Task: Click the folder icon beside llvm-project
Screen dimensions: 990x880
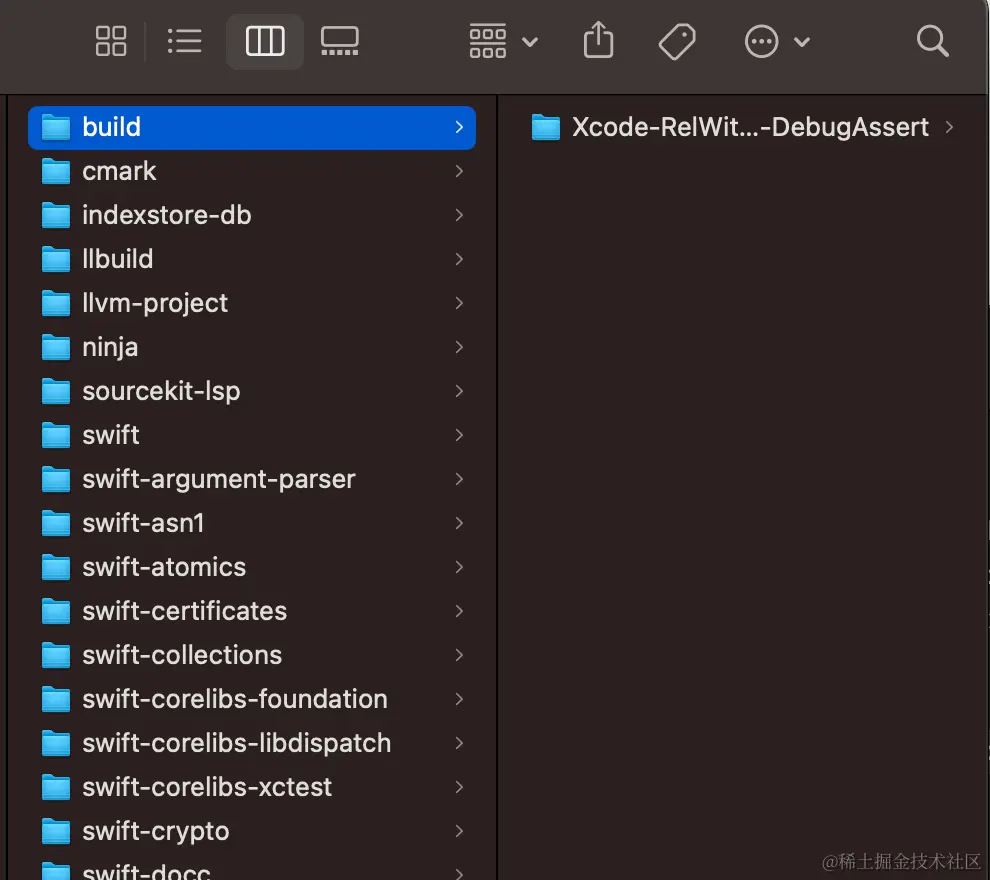Action: click(x=56, y=304)
